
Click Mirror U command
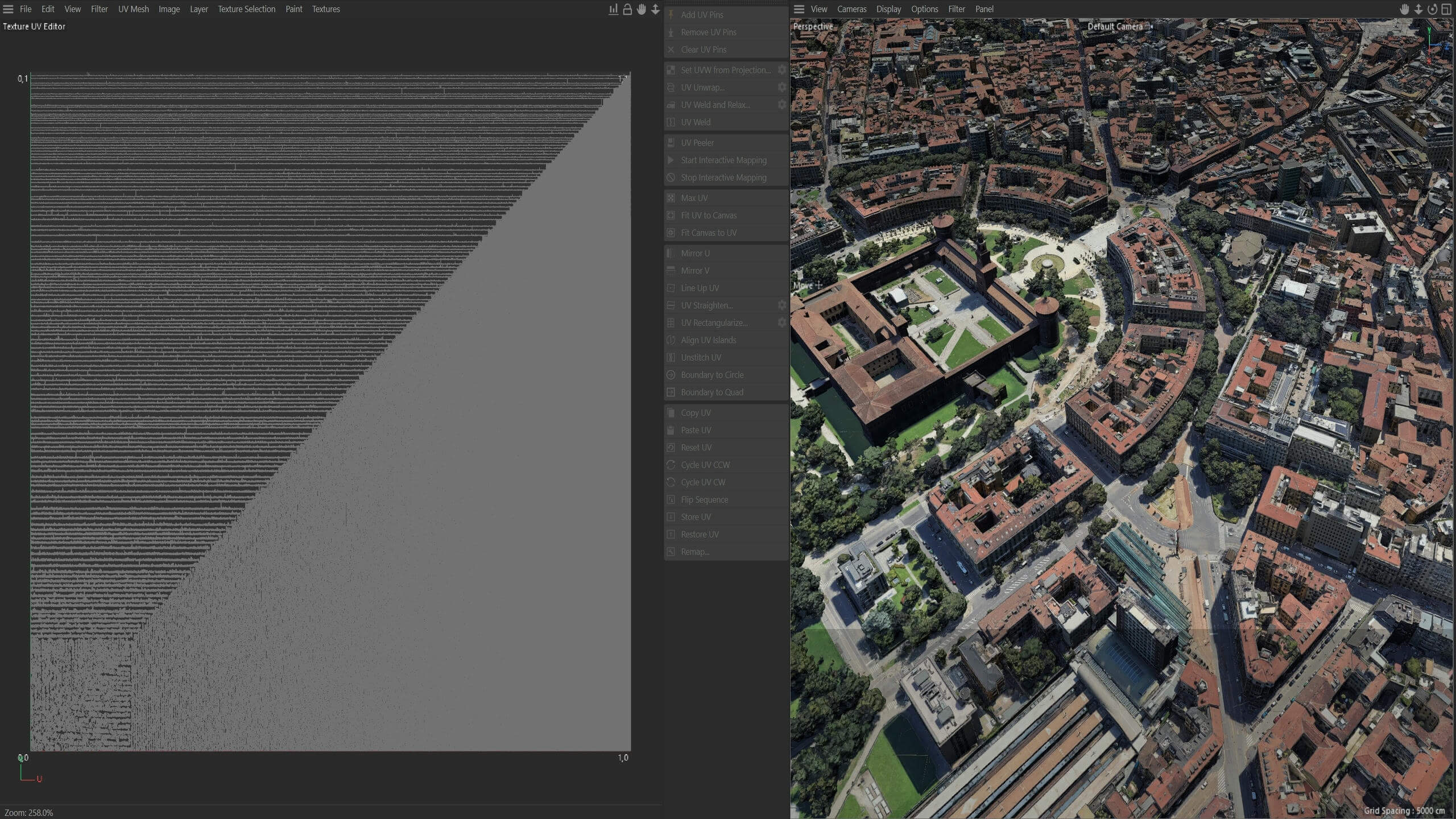(x=726, y=253)
